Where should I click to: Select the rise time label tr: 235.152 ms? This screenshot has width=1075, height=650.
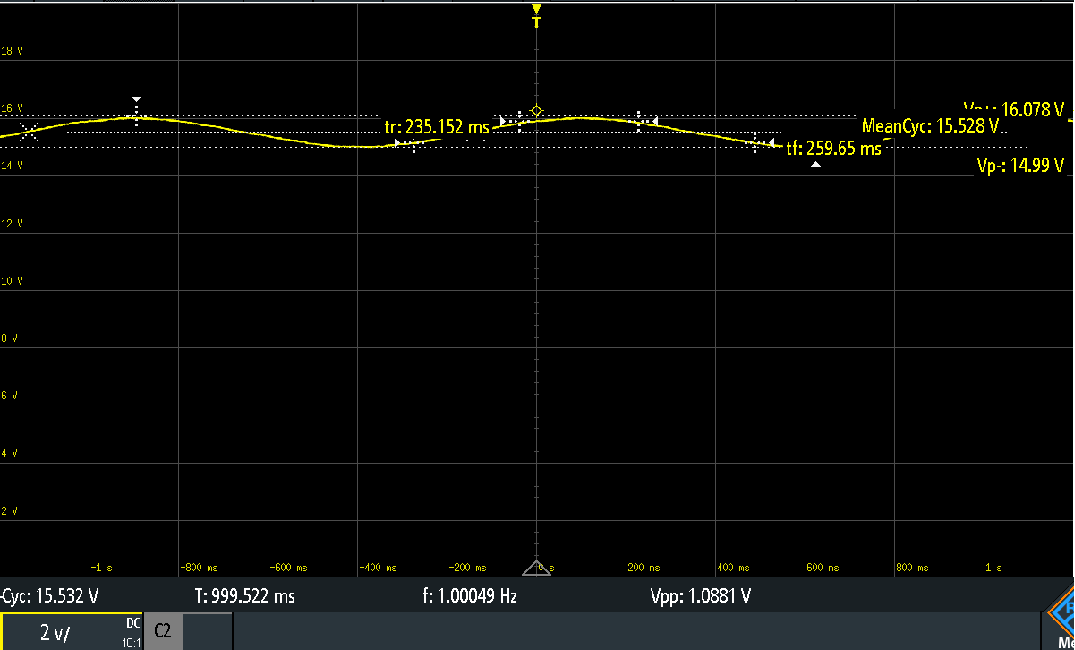pos(437,127)
